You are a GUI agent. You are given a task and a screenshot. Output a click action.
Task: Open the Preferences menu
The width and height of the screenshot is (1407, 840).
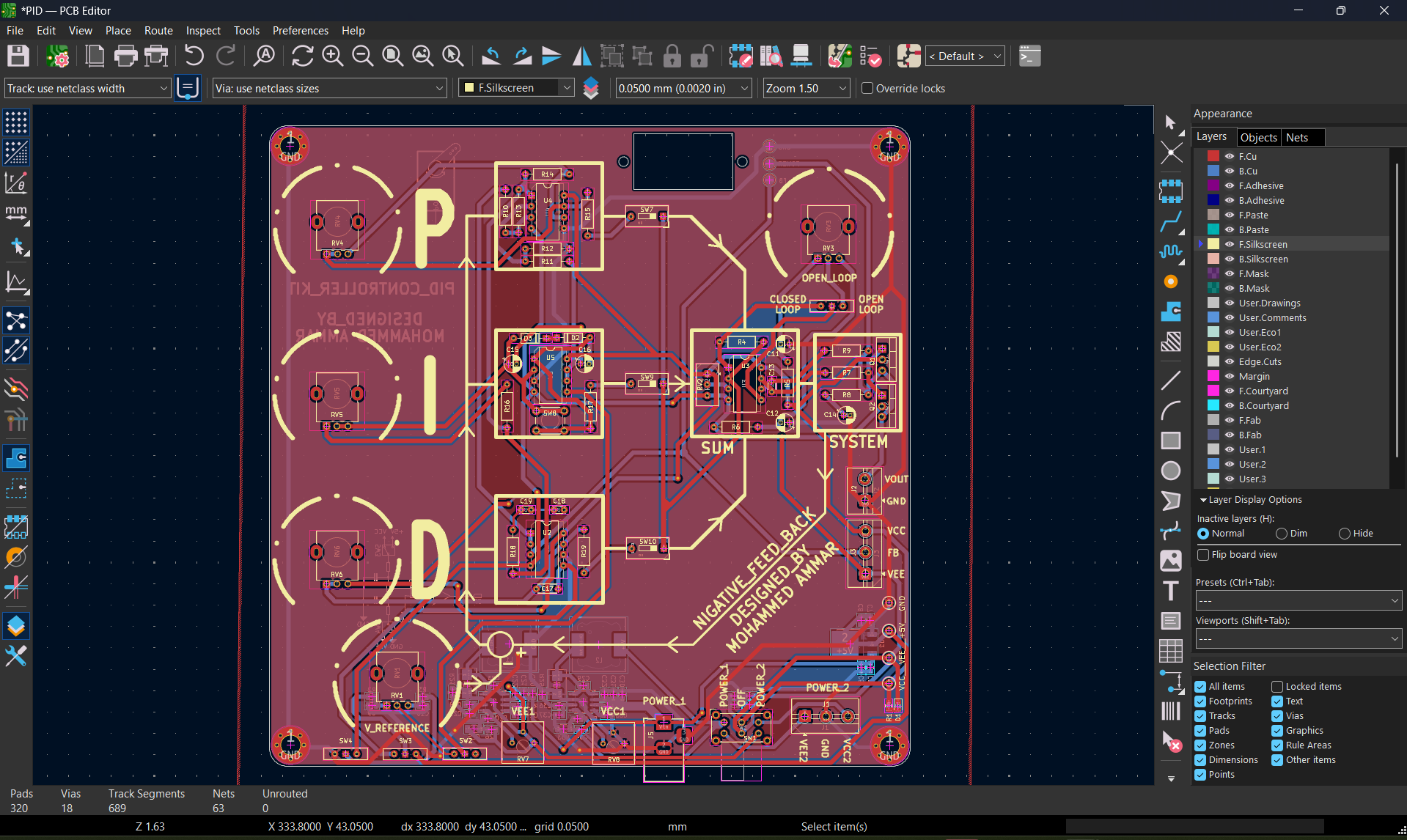(x=300, y=30)
